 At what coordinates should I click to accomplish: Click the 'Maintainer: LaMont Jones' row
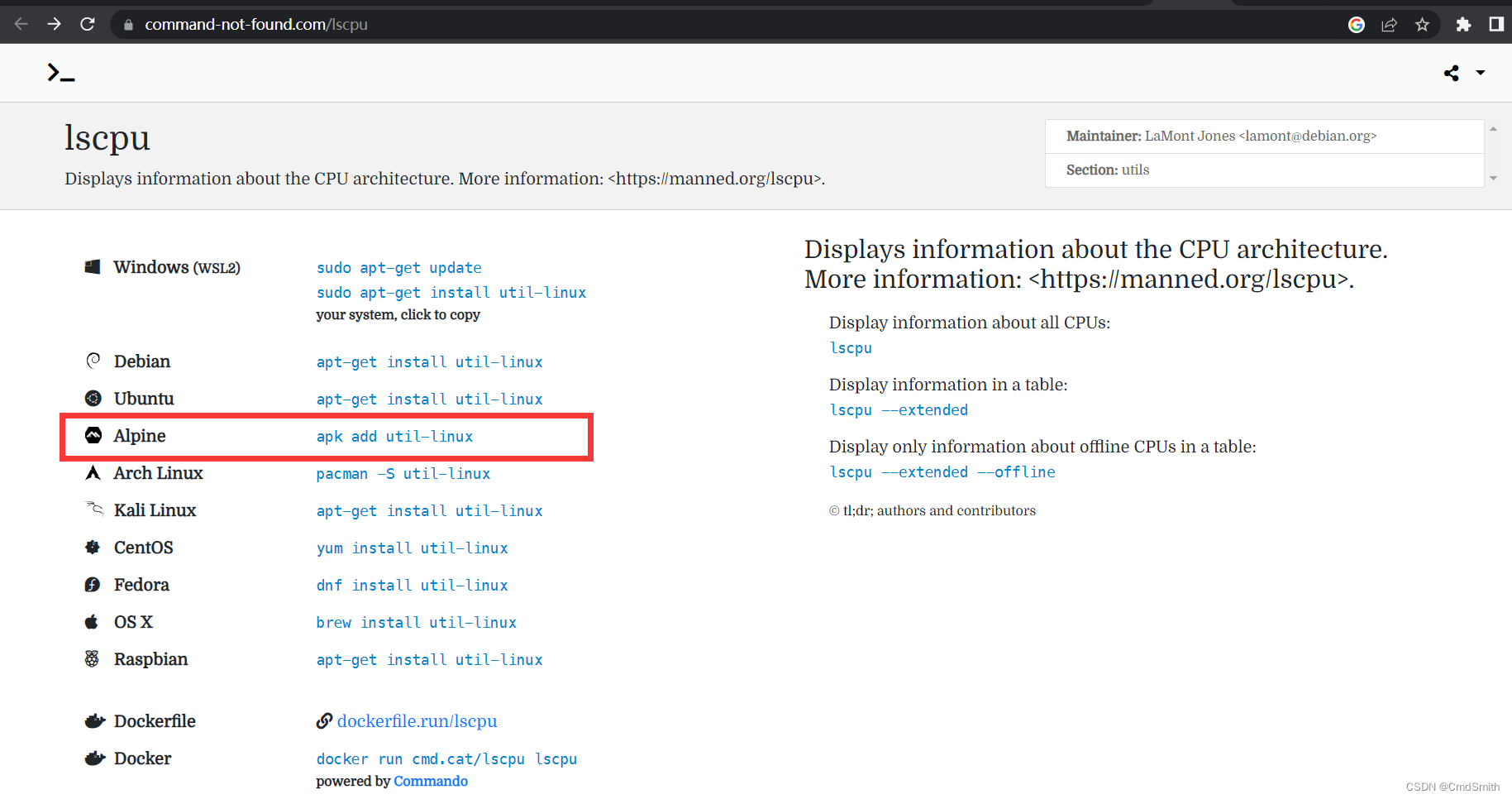[x=1264, y=136]
